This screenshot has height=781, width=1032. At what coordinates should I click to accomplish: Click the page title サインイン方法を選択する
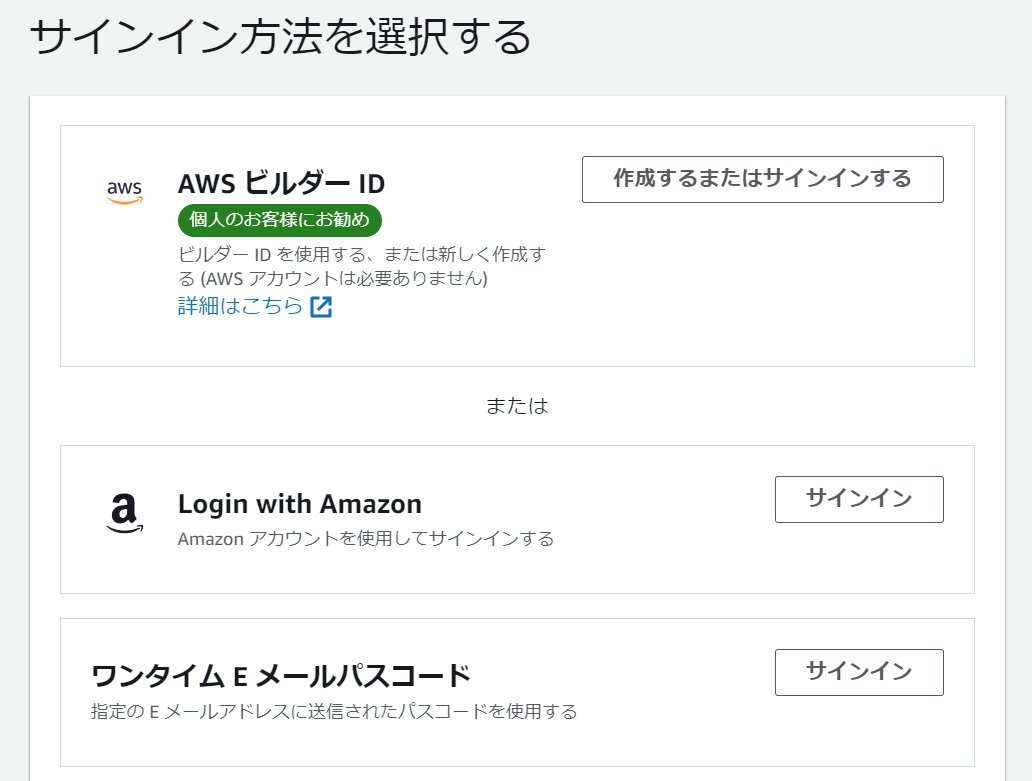281,37
